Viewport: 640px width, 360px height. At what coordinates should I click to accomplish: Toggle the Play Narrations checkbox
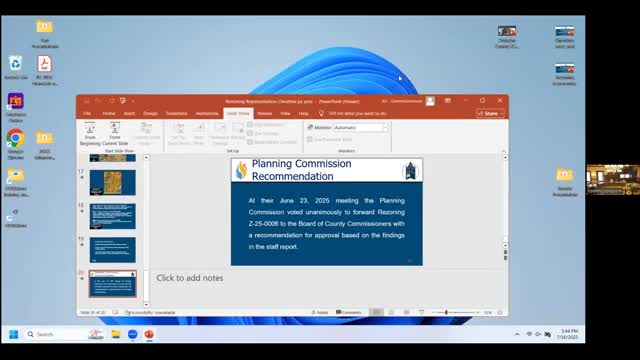tap(250, 124)
